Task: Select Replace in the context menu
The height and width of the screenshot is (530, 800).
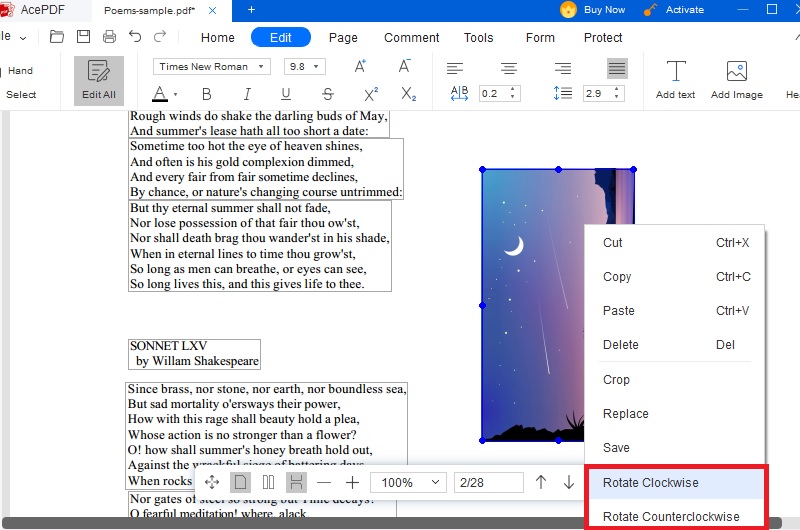Action: (x=676, y=414)
